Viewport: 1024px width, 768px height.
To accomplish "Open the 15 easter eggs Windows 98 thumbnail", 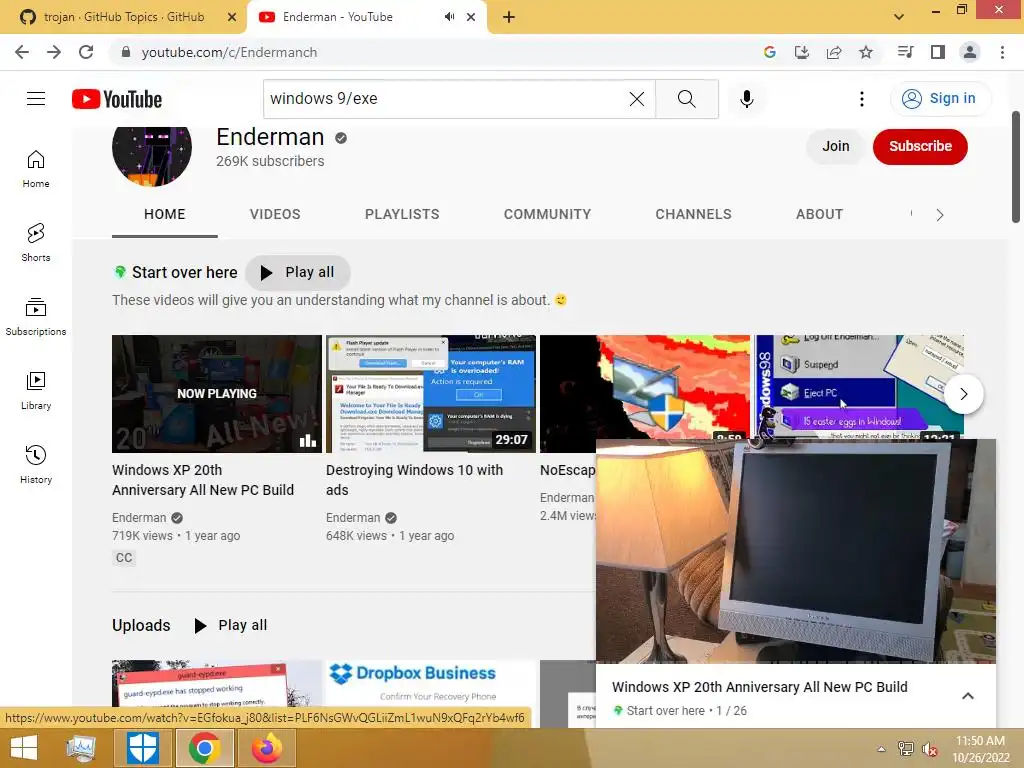I will [859, 387].
